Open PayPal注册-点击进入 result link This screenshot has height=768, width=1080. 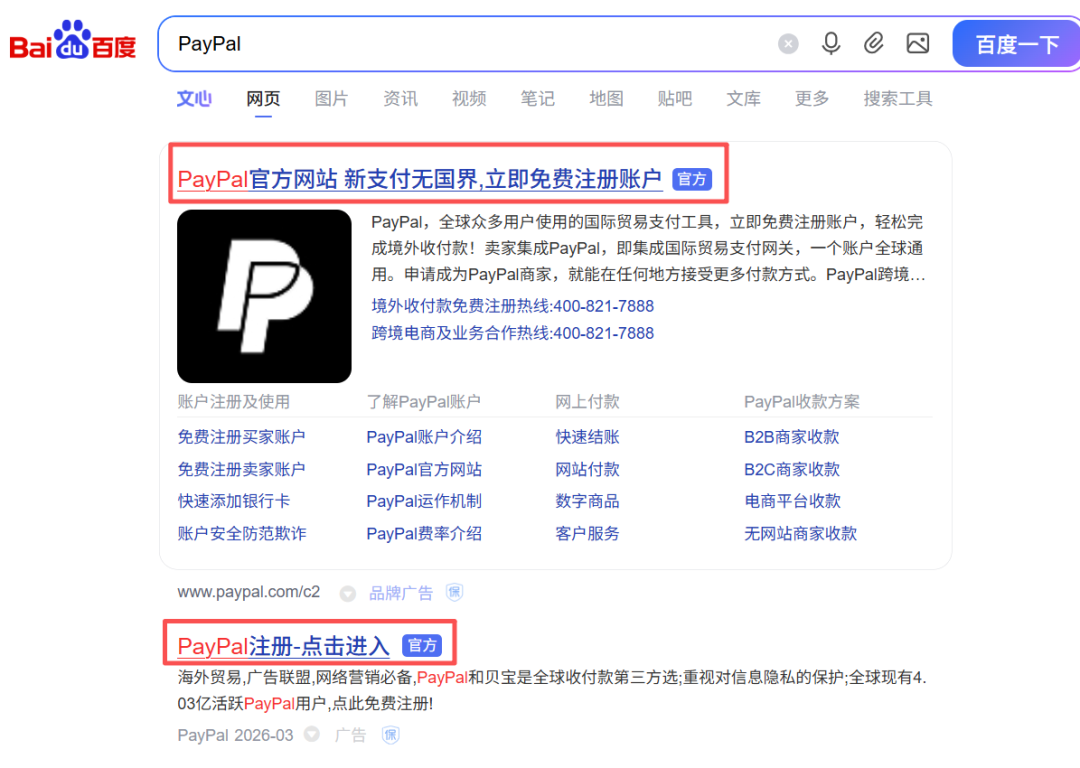[x=283, y=646]
